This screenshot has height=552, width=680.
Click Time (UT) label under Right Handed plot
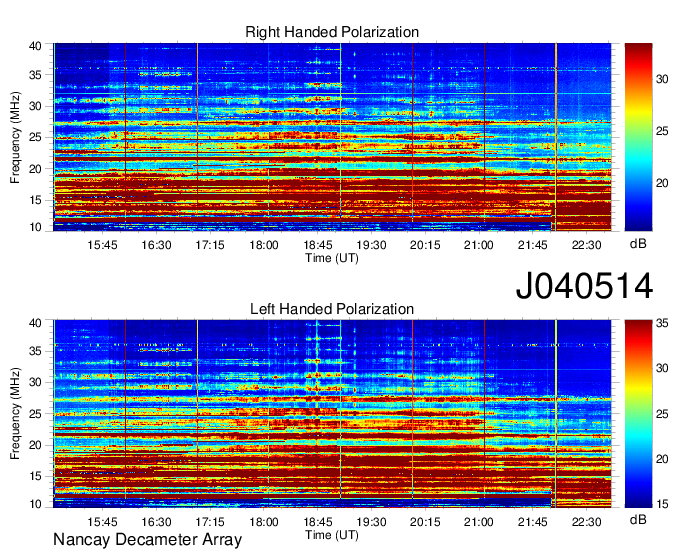click(332, 258)
